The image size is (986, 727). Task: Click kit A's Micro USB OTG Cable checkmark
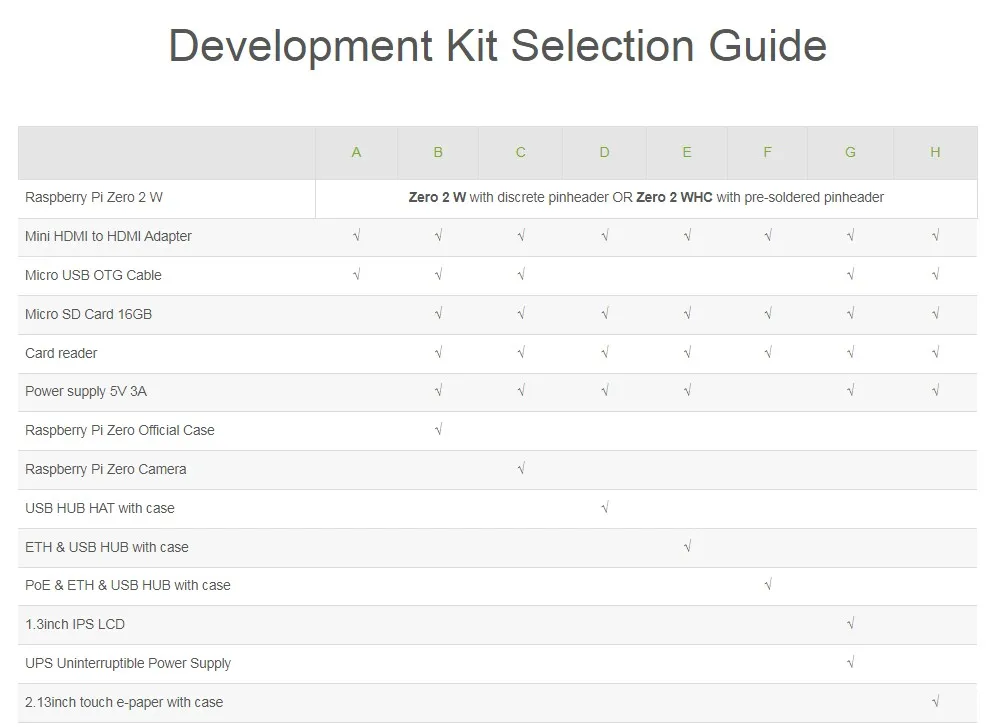(356, 275)
